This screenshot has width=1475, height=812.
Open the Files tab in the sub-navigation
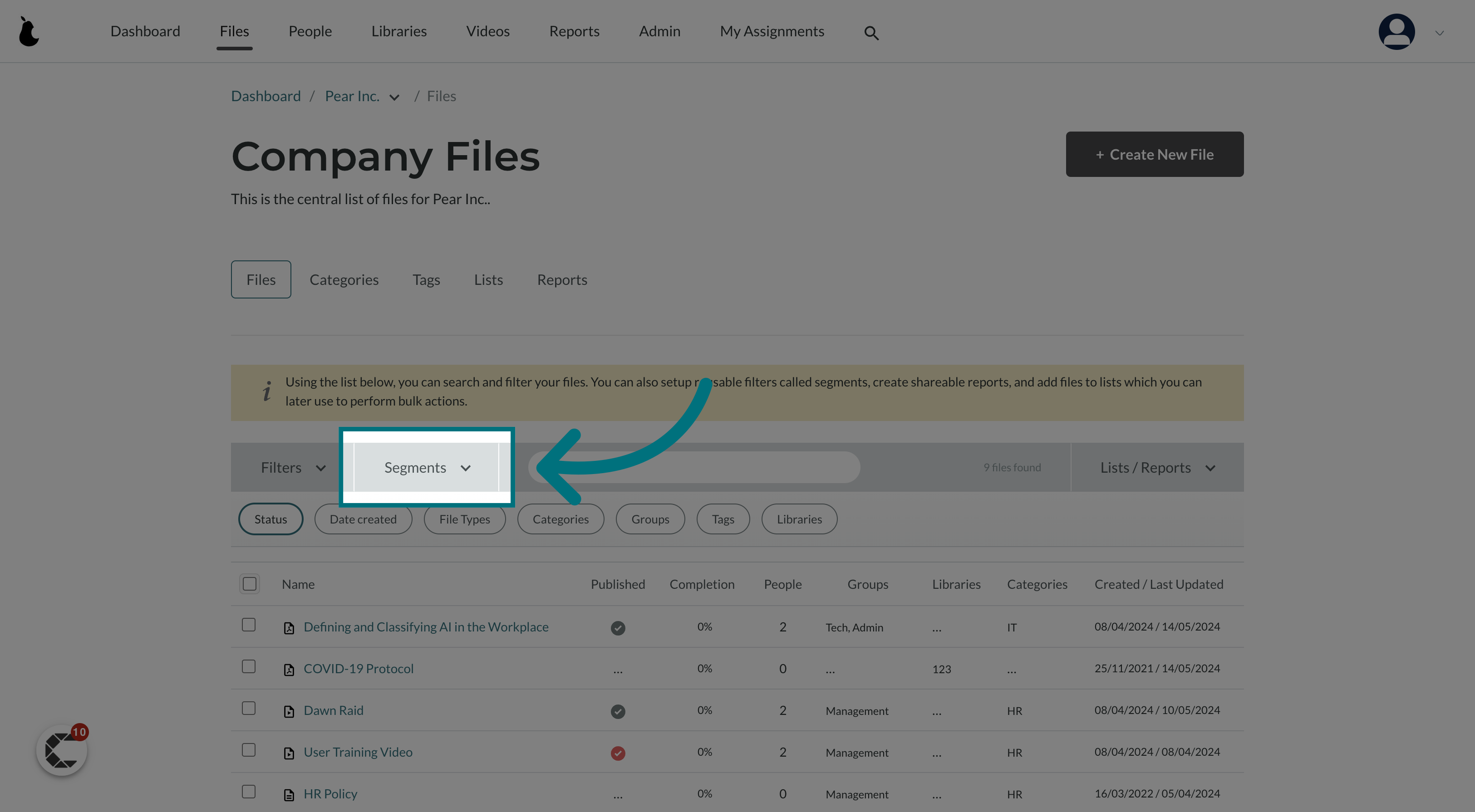coord(261,279)
